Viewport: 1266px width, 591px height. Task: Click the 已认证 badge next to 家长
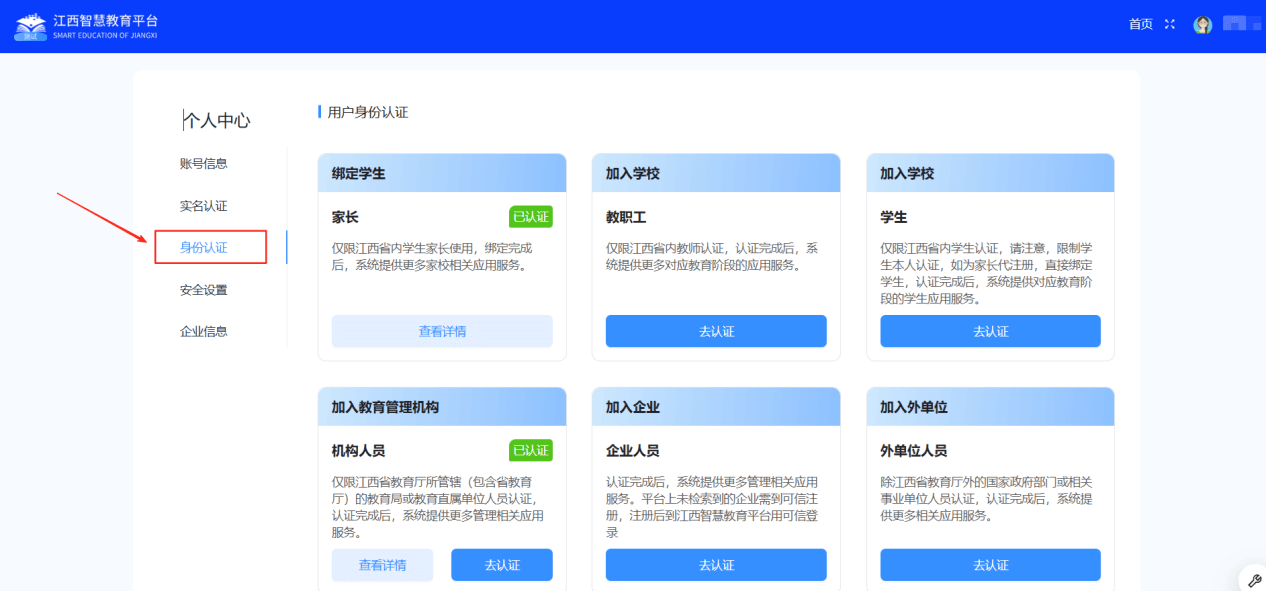531,217
